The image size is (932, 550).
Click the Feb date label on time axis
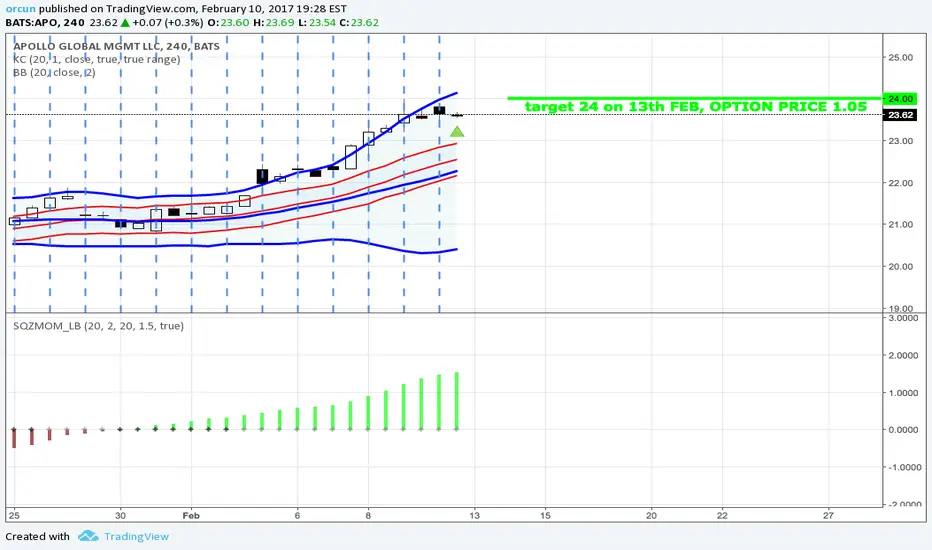[191, 516]
